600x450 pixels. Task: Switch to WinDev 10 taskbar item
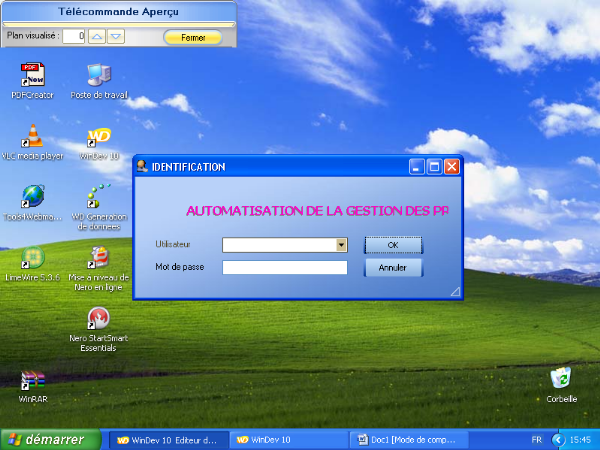[x=289, y=440]
